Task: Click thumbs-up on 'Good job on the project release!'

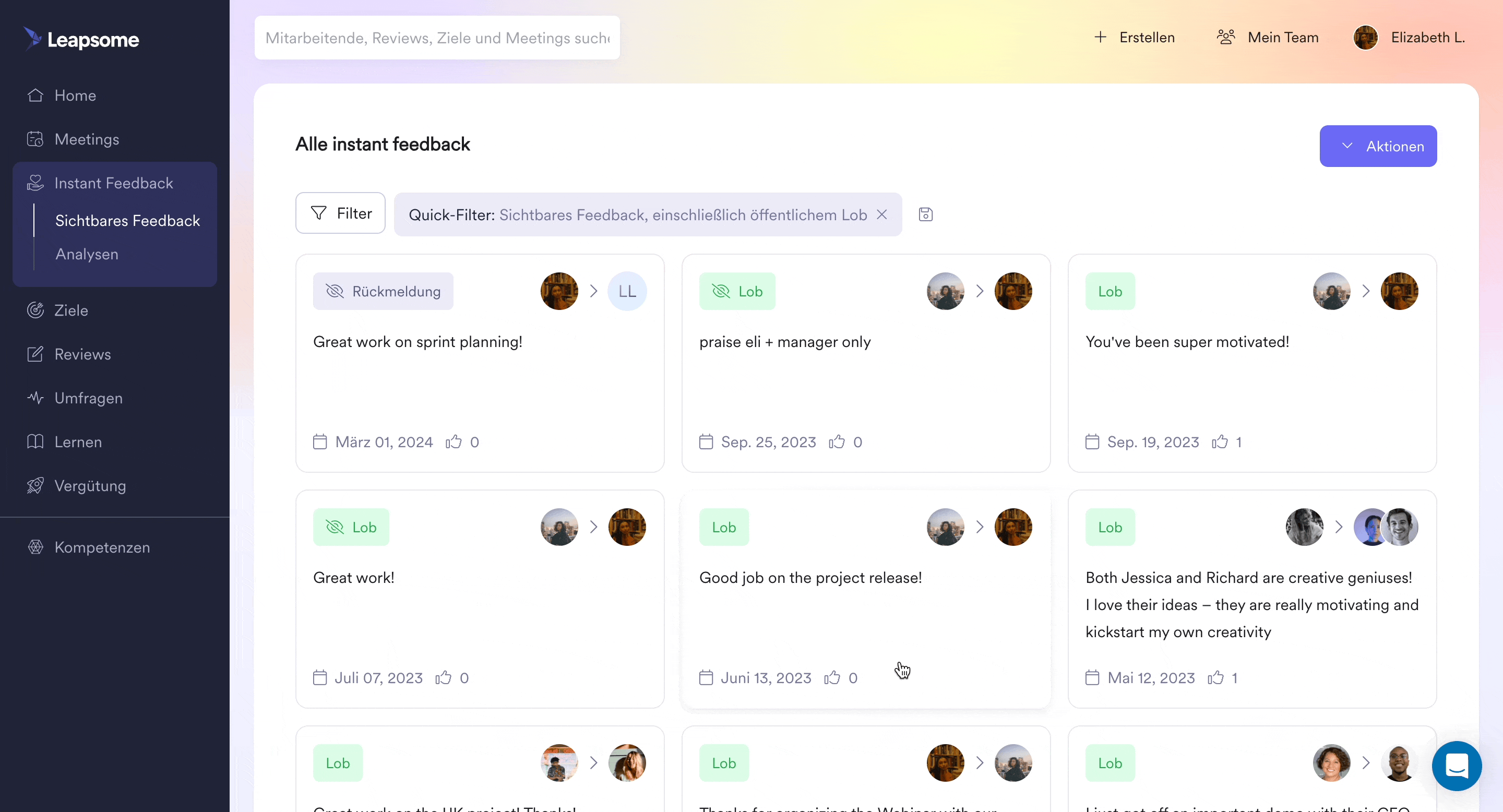Action: coord(832,678)
